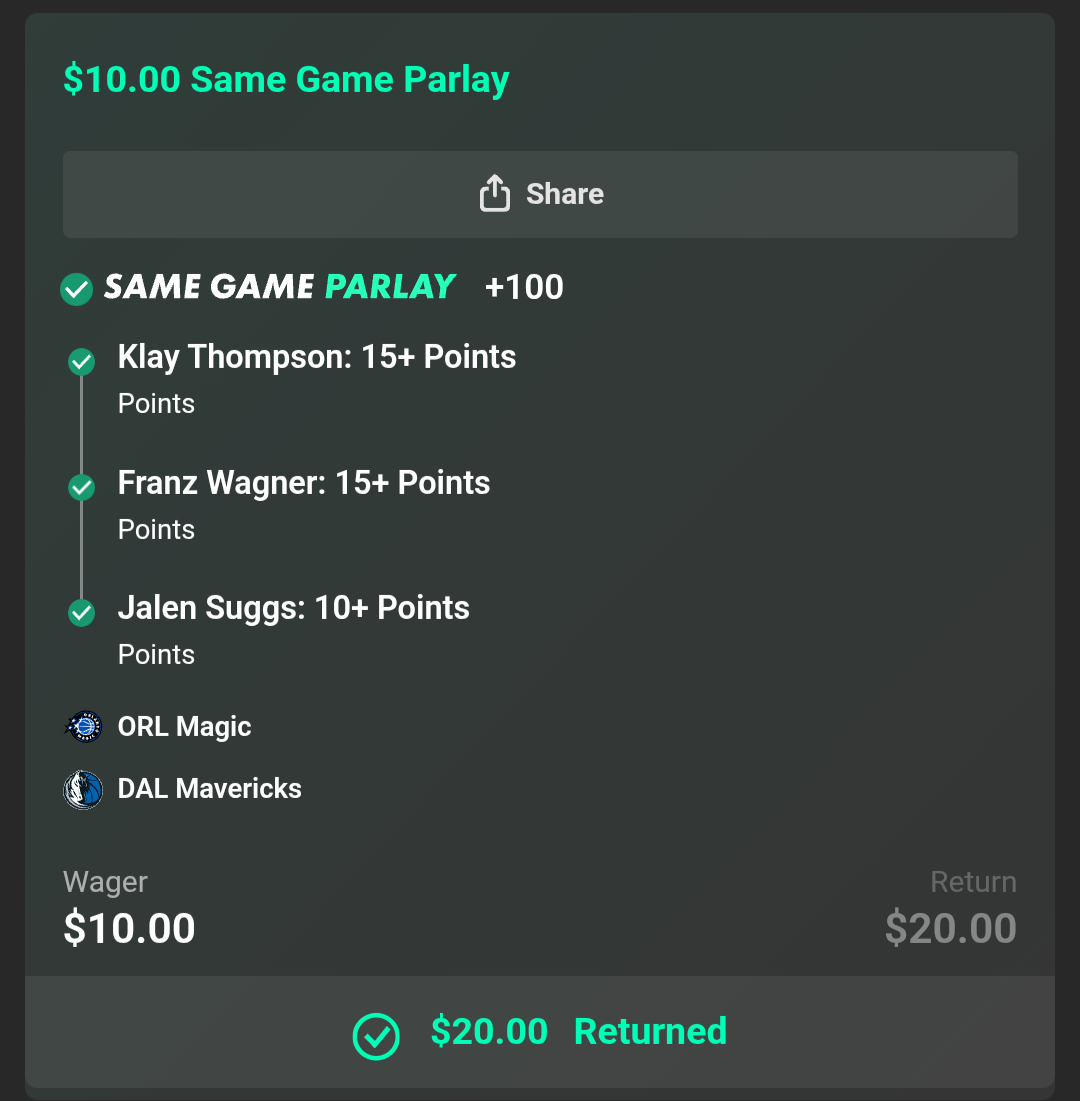Click the $20.00 Returned checkmark circle icon
Viewport: 1080px width, 1101px height.
tap(376, 1035)
